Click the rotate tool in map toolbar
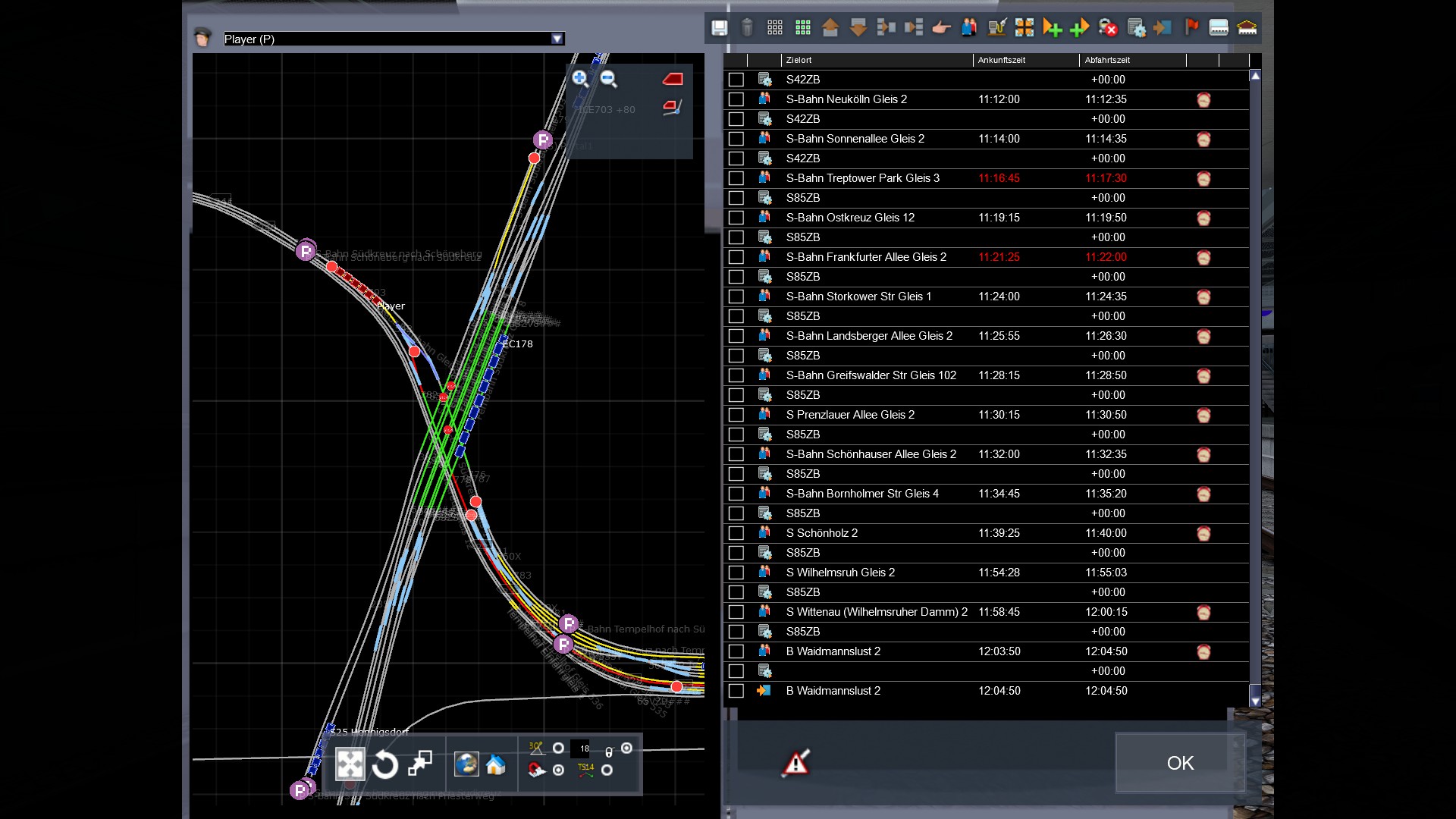Image resolution: width=1456 pixels, height=819 pixels. click(x=384, y=764)
